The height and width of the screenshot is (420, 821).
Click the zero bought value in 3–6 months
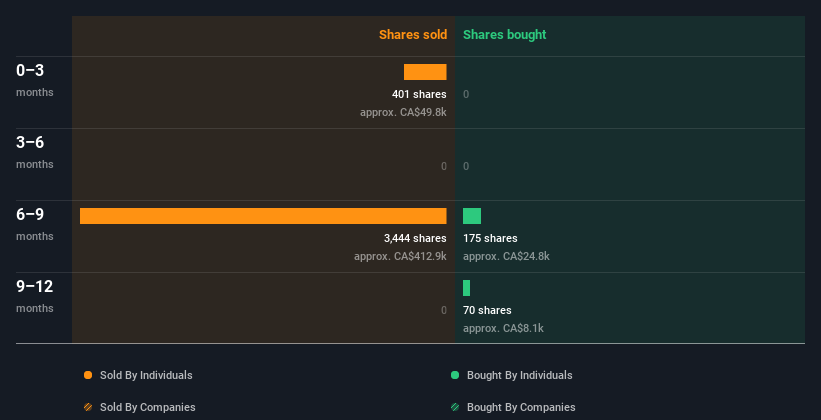click(466, 167)
